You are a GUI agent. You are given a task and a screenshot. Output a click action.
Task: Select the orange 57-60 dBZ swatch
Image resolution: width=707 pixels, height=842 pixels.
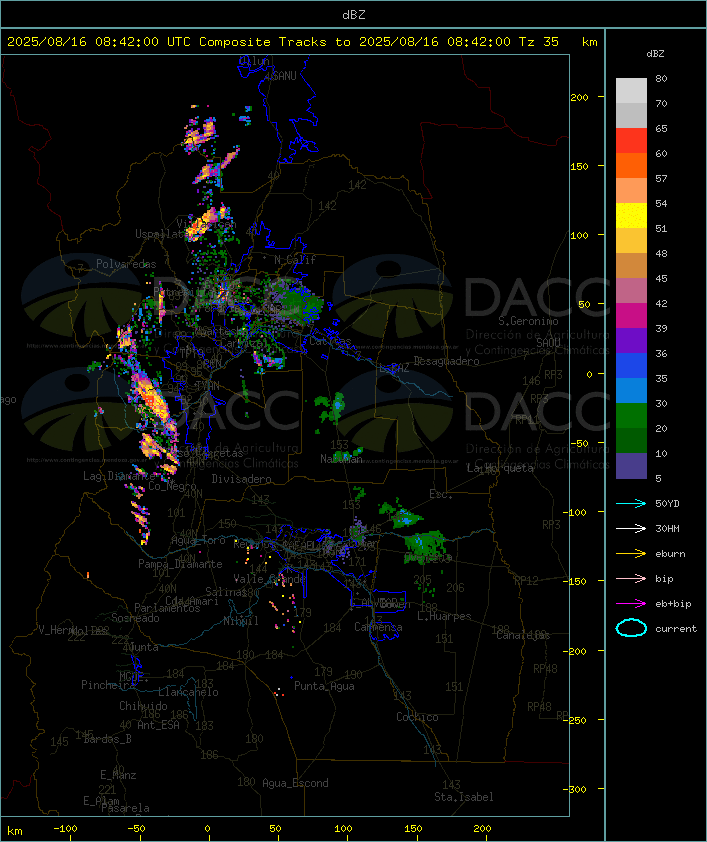pyautogui.click(x=631, y=165)
